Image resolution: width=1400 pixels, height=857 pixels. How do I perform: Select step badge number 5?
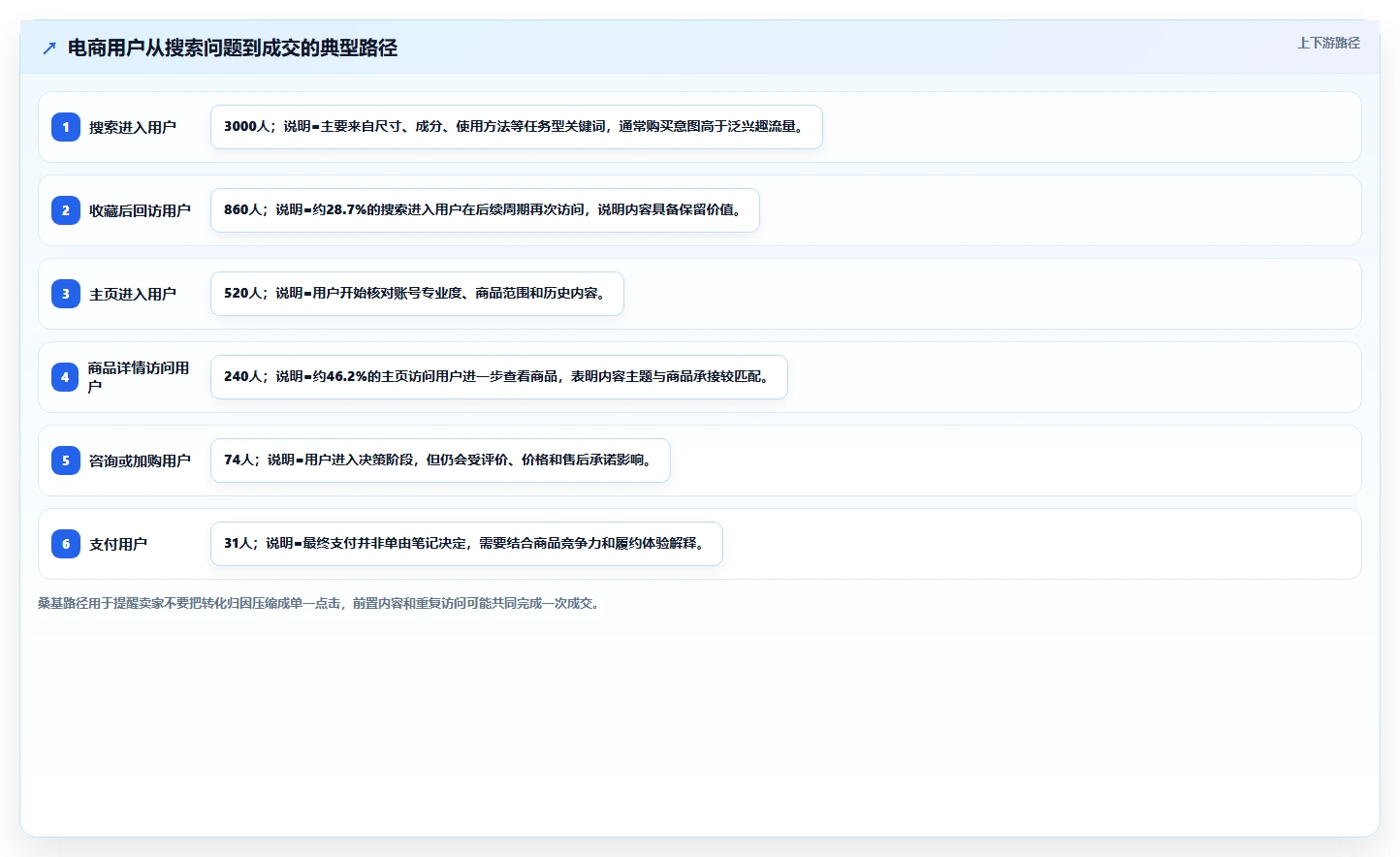tap(66, 460)
